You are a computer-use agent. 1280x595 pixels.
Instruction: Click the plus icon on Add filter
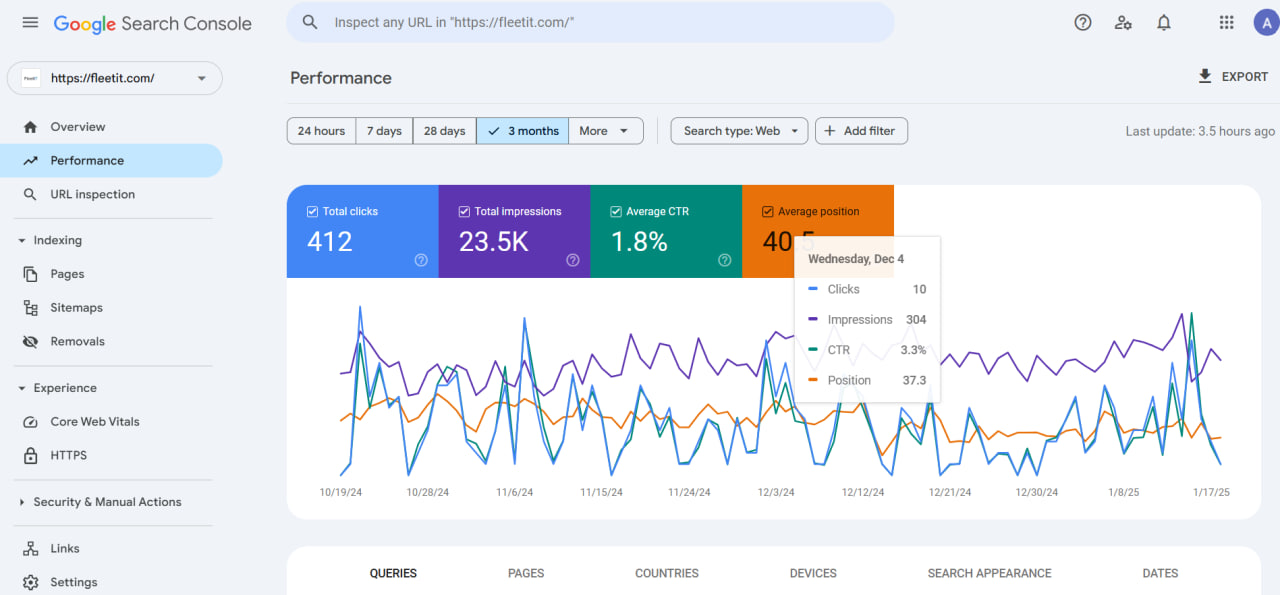pos(830,131)
